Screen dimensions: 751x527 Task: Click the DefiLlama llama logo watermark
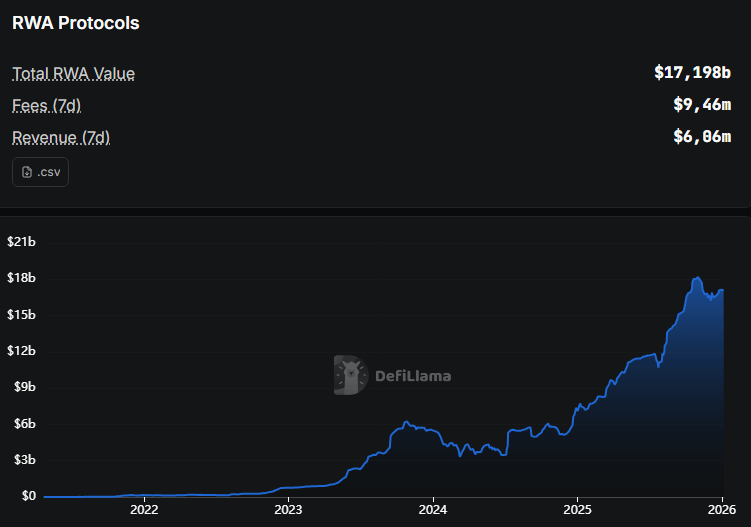click(350, 375)
